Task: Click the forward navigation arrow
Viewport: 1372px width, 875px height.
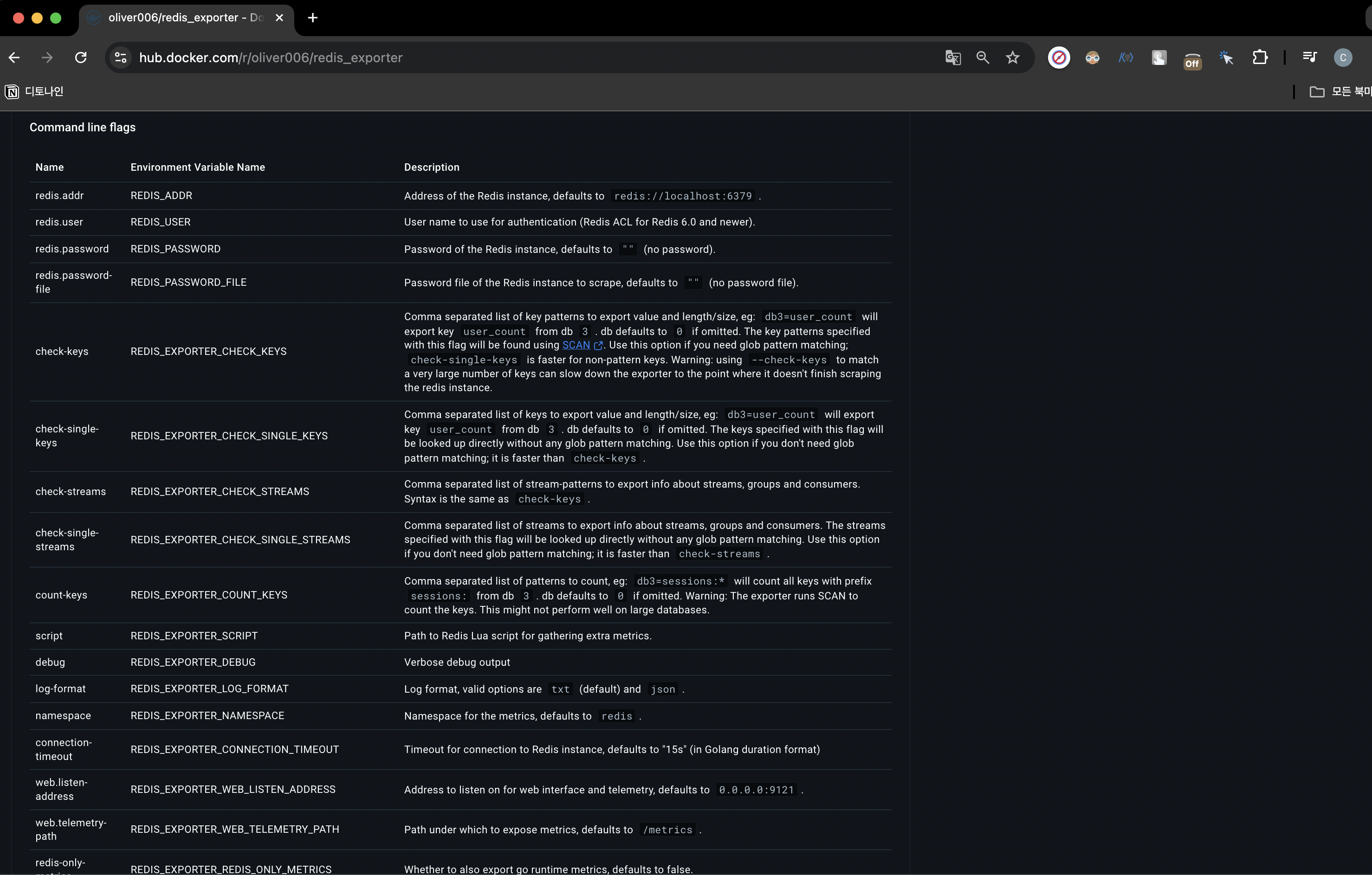Action: tap(47, 58)
